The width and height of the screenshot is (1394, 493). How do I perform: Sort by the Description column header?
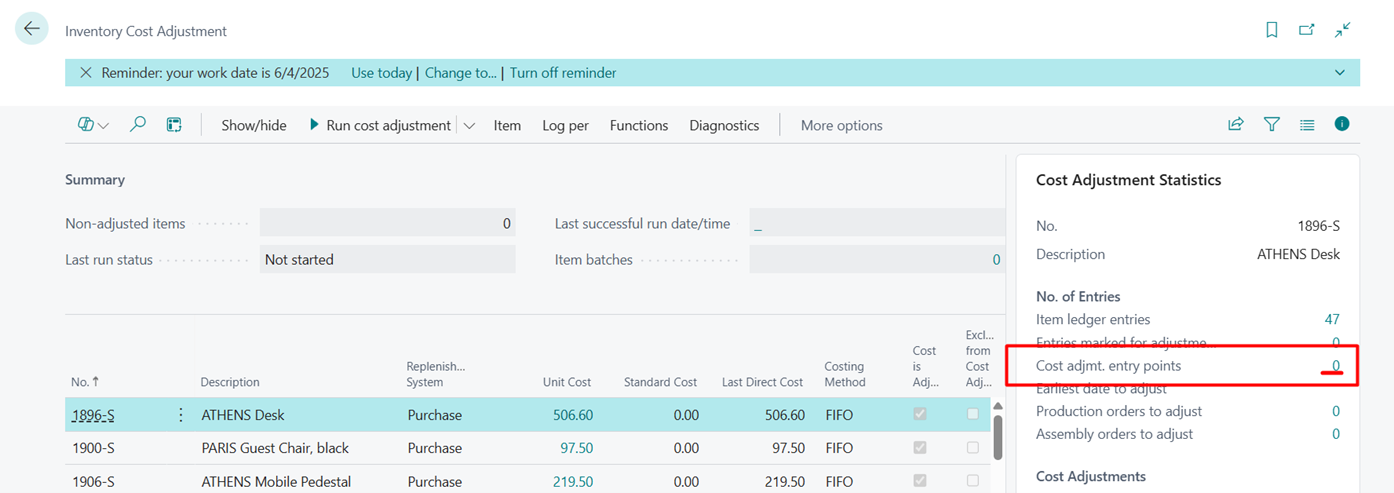[x=230, y=382]
